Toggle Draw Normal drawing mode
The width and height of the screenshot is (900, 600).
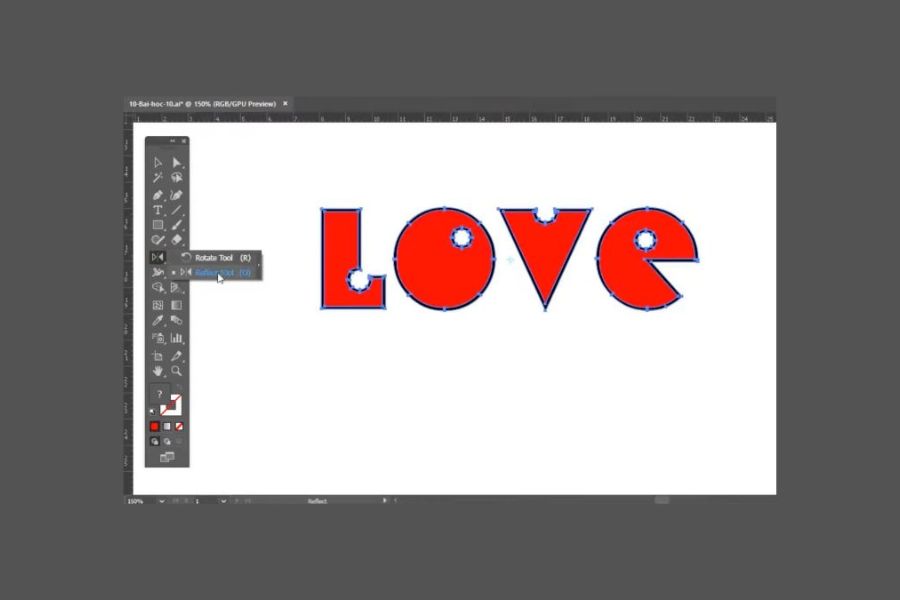click(x=155, y=441)
